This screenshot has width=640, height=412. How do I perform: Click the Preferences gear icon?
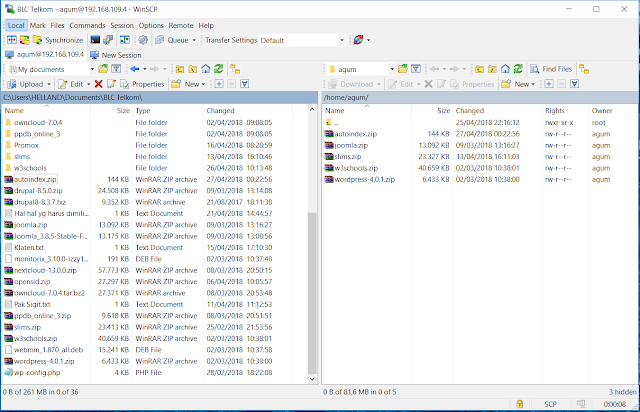point(143,40)
